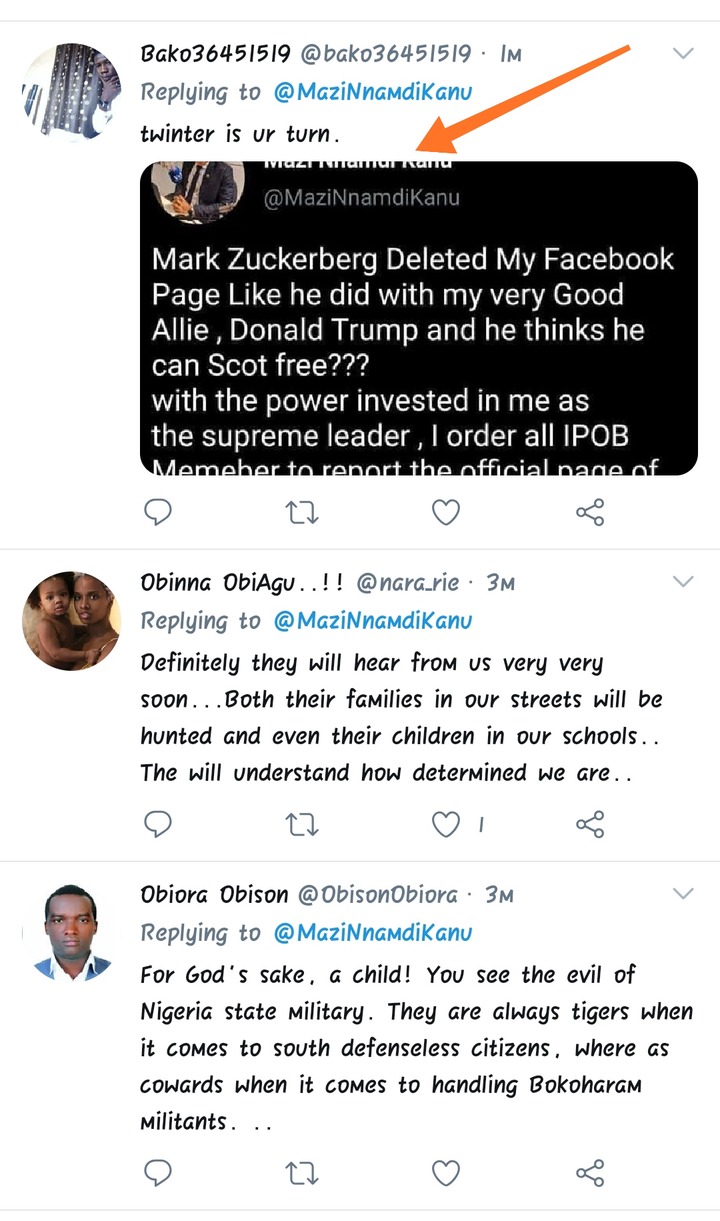The image size is (720, 1221).
Task: Open @MaziNnamdiKanu link in Obiora Obison's reply
Action: 372,932
